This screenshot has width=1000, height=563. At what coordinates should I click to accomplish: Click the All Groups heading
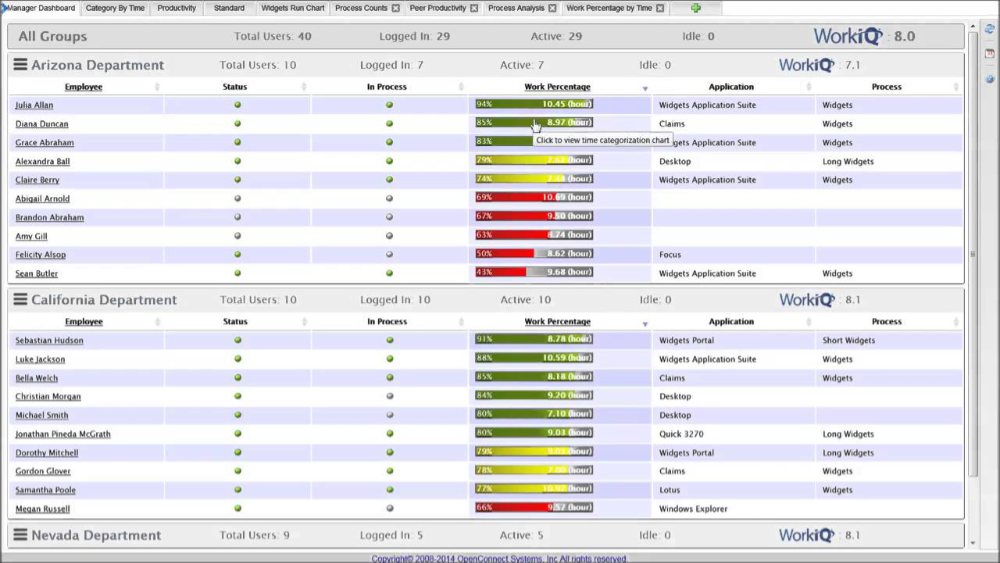(x=52, y=36)
